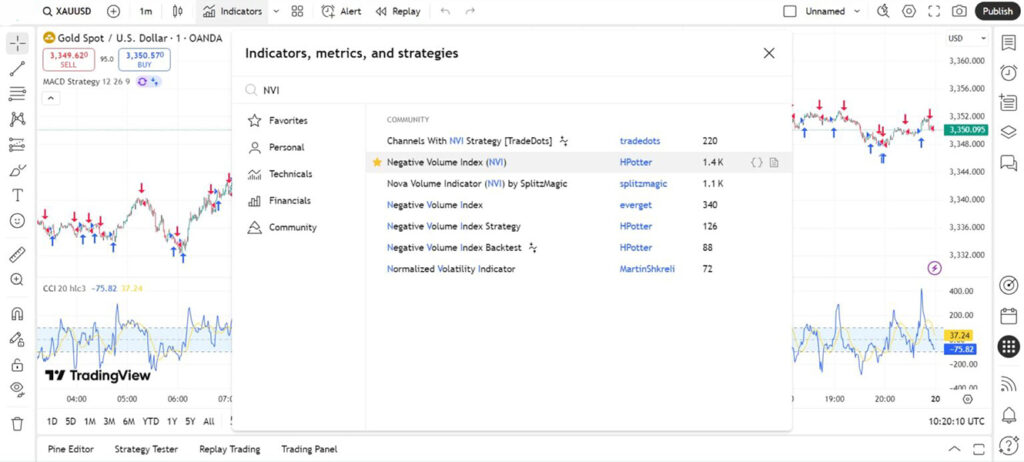Toggle the lock all drawings icon
Viewport: 1024px width, 462px height.
pos(17,365)
